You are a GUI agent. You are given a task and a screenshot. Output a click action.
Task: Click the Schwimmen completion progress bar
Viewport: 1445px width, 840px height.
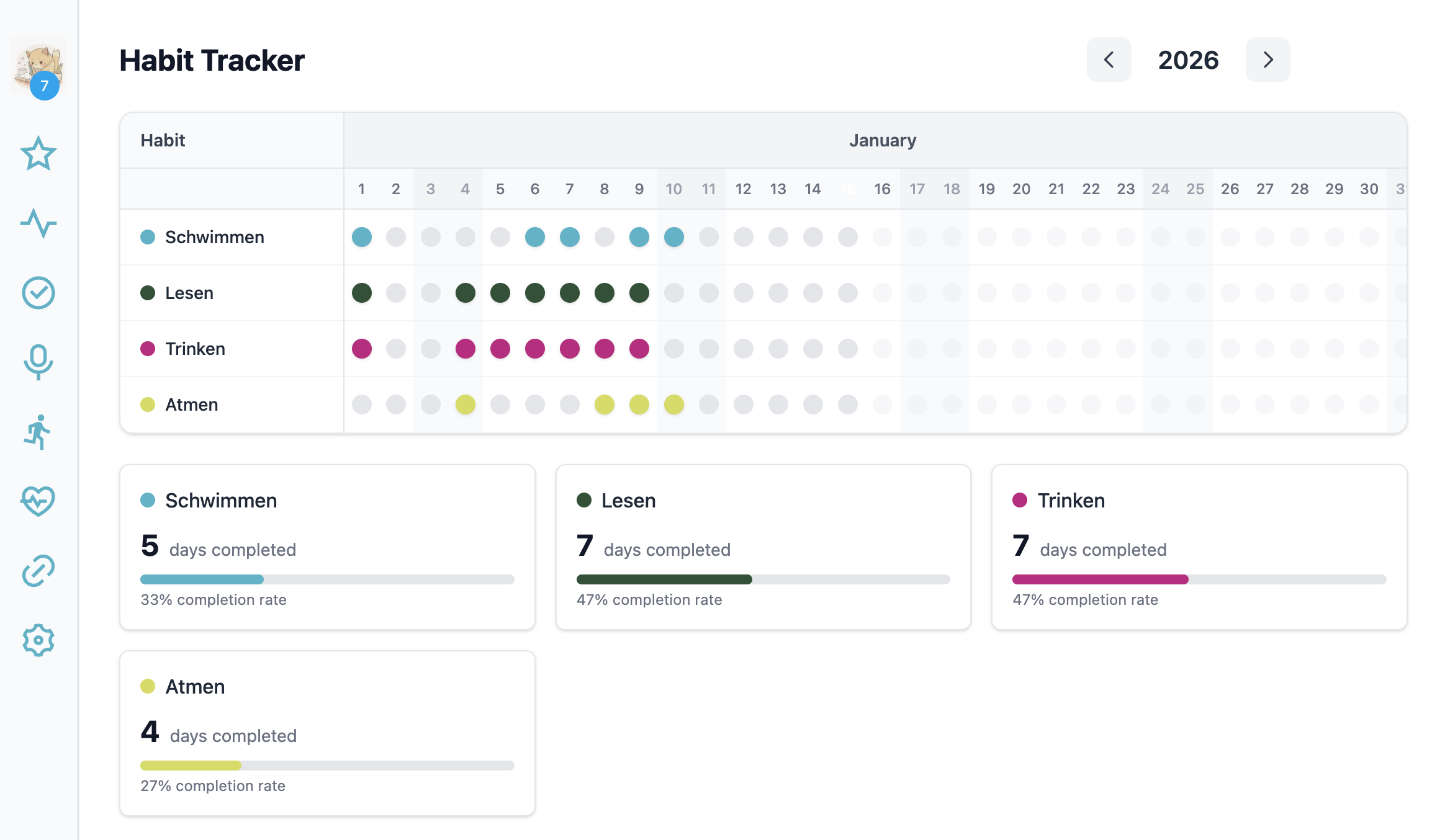click(x=327, y=579)
